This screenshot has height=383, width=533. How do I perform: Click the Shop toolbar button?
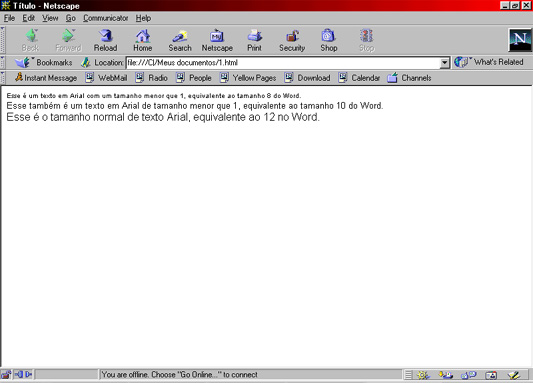[x=329, y=40]
